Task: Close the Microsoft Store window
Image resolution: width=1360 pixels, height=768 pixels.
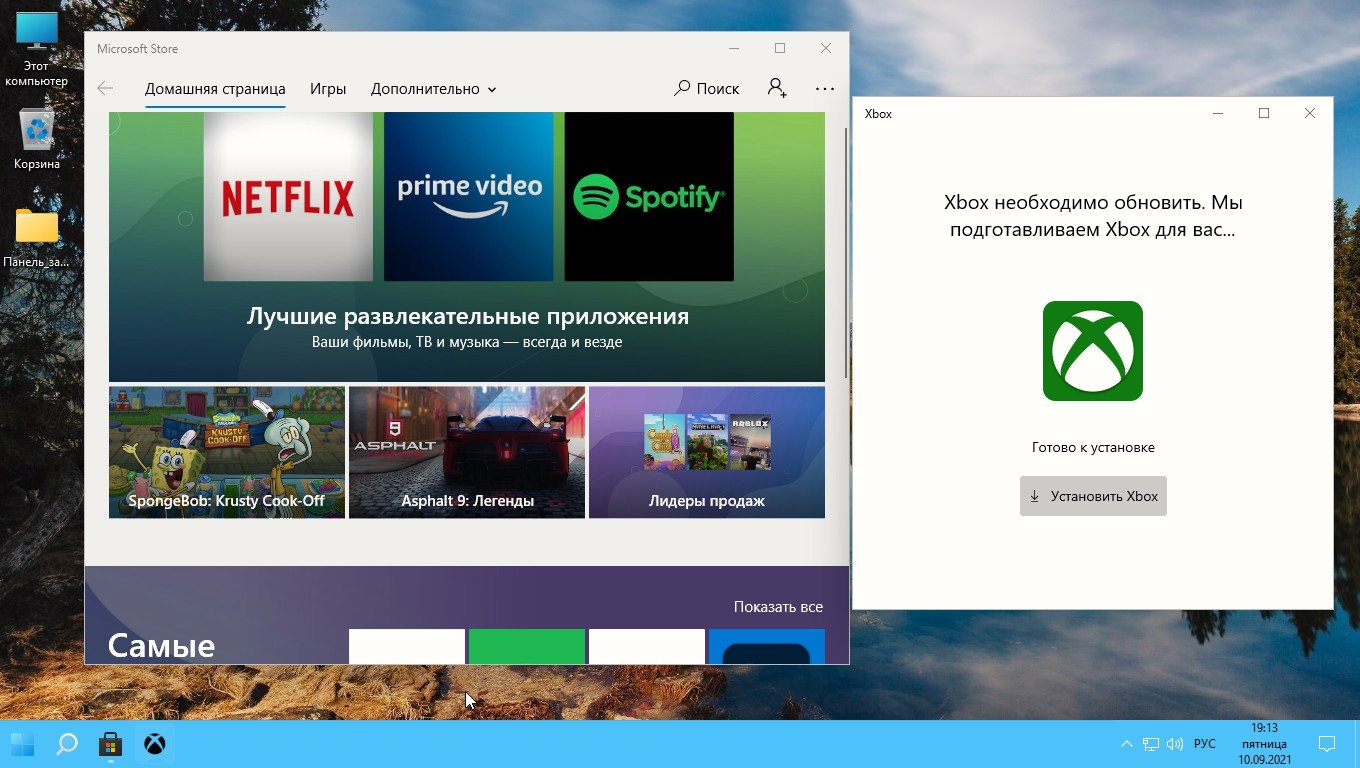Action: [826, 48]
